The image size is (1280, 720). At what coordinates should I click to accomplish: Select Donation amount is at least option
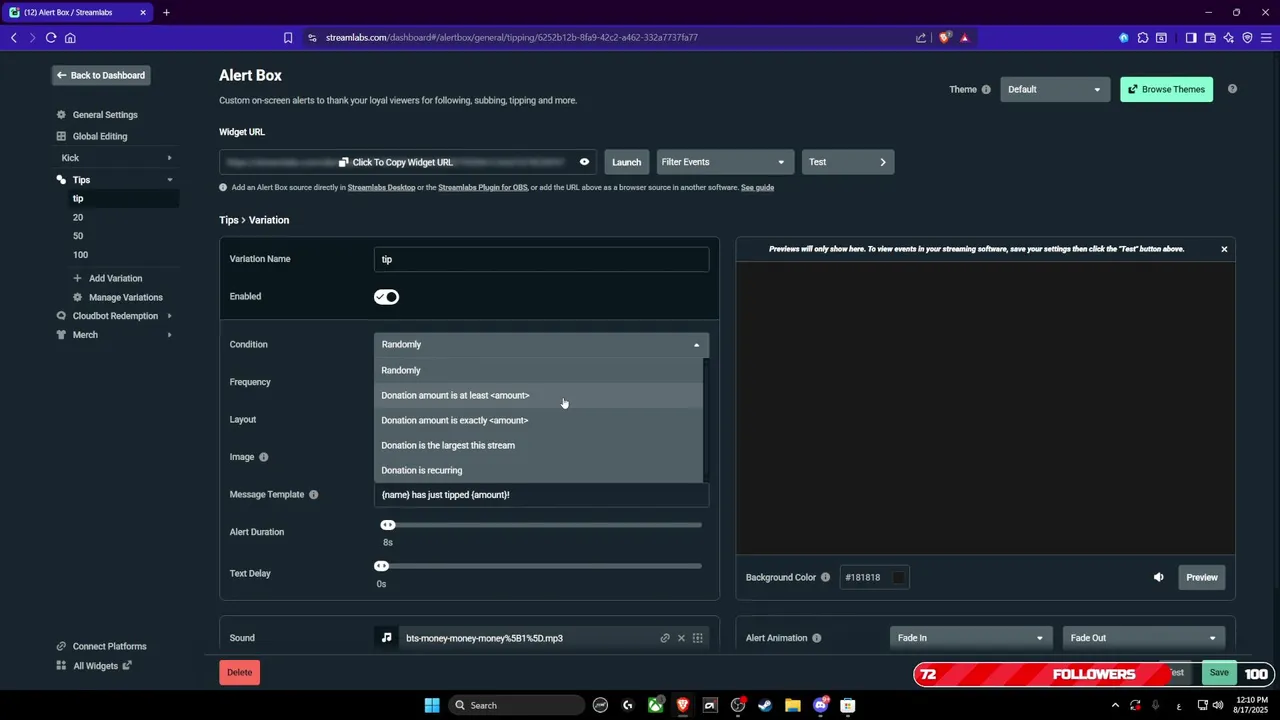click(x=538, y=395)
